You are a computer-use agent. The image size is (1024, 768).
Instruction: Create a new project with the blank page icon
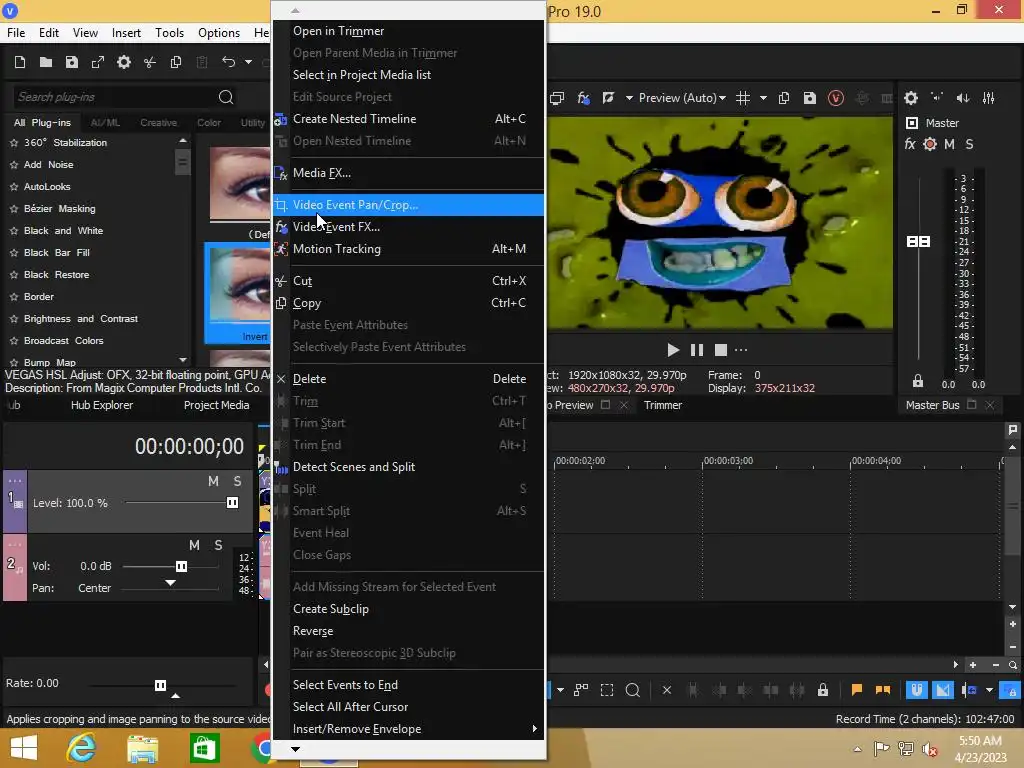[x=20, y=62]
